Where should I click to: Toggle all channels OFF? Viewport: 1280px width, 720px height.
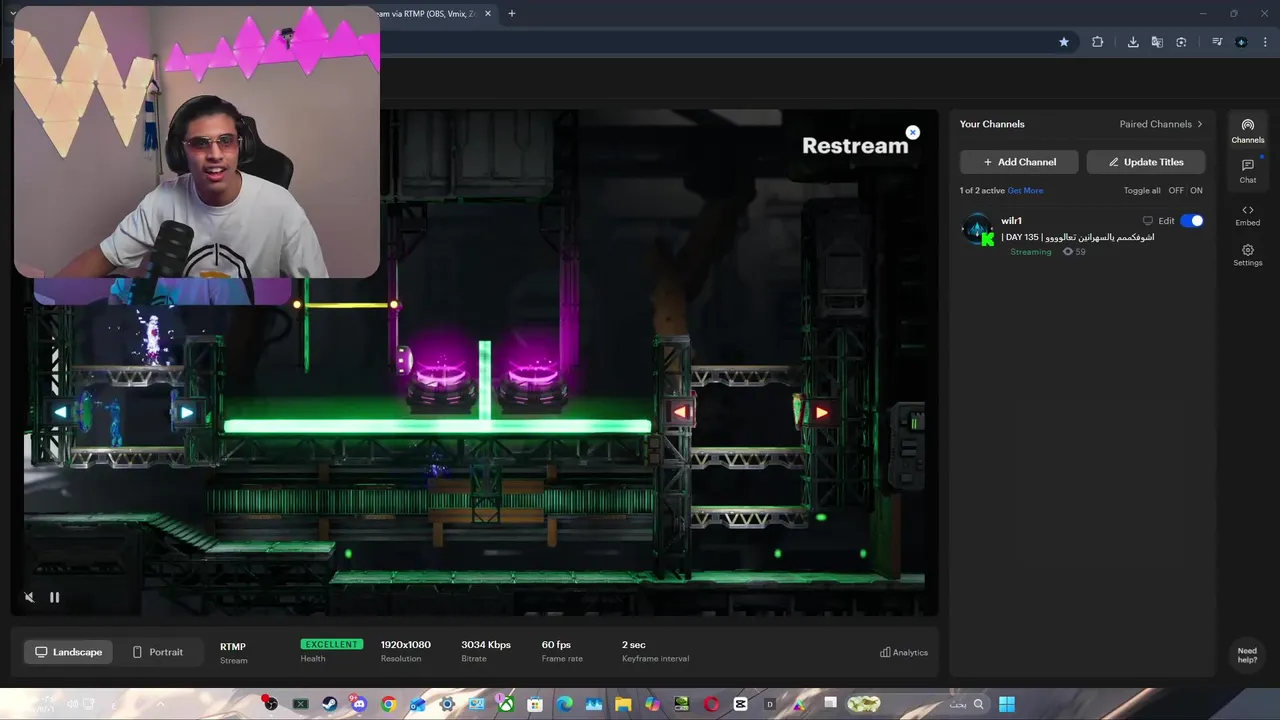tap(1175, 190)
